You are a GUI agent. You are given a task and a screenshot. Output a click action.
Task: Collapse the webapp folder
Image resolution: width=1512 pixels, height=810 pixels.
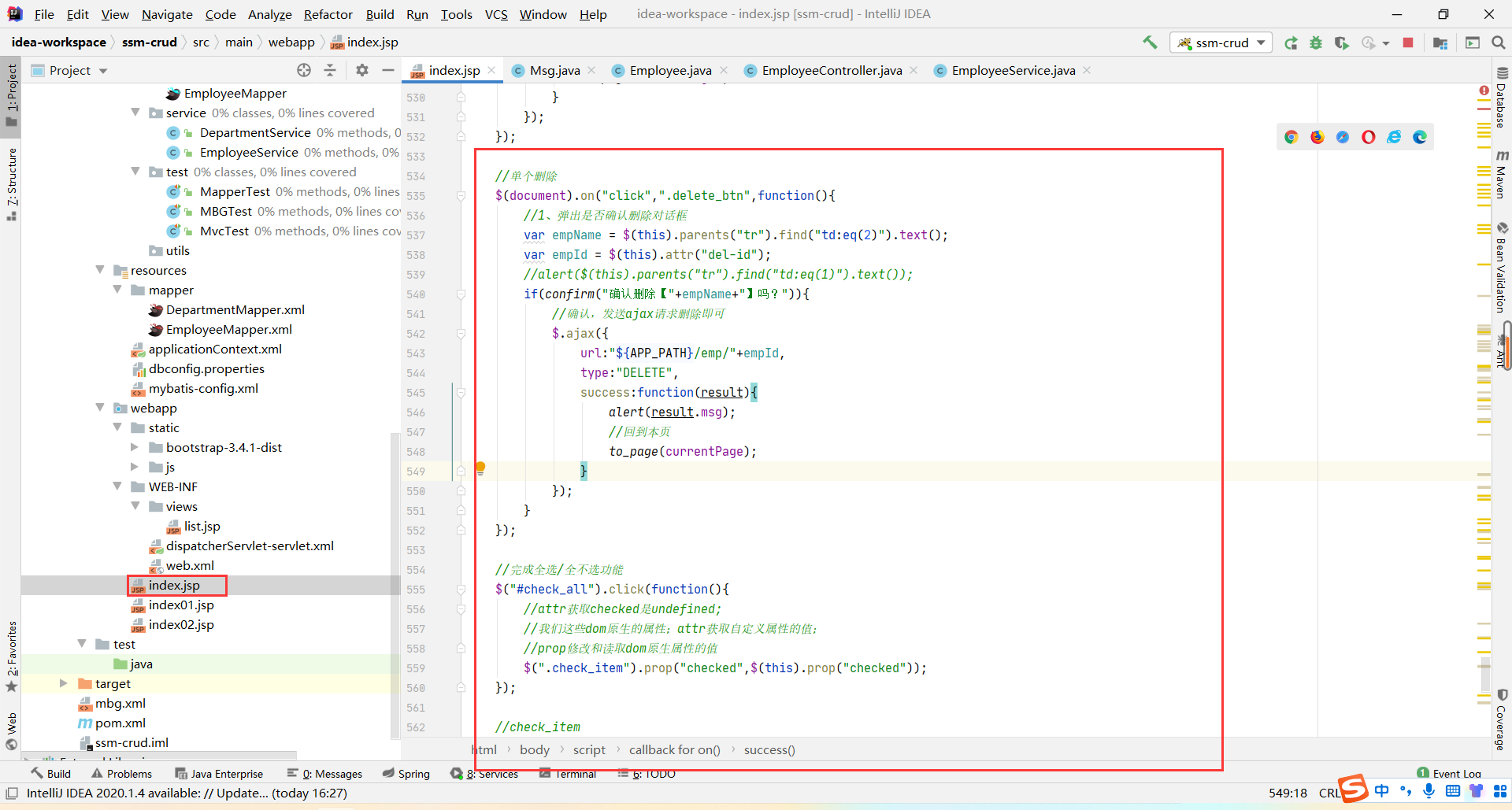pos(100,408)
